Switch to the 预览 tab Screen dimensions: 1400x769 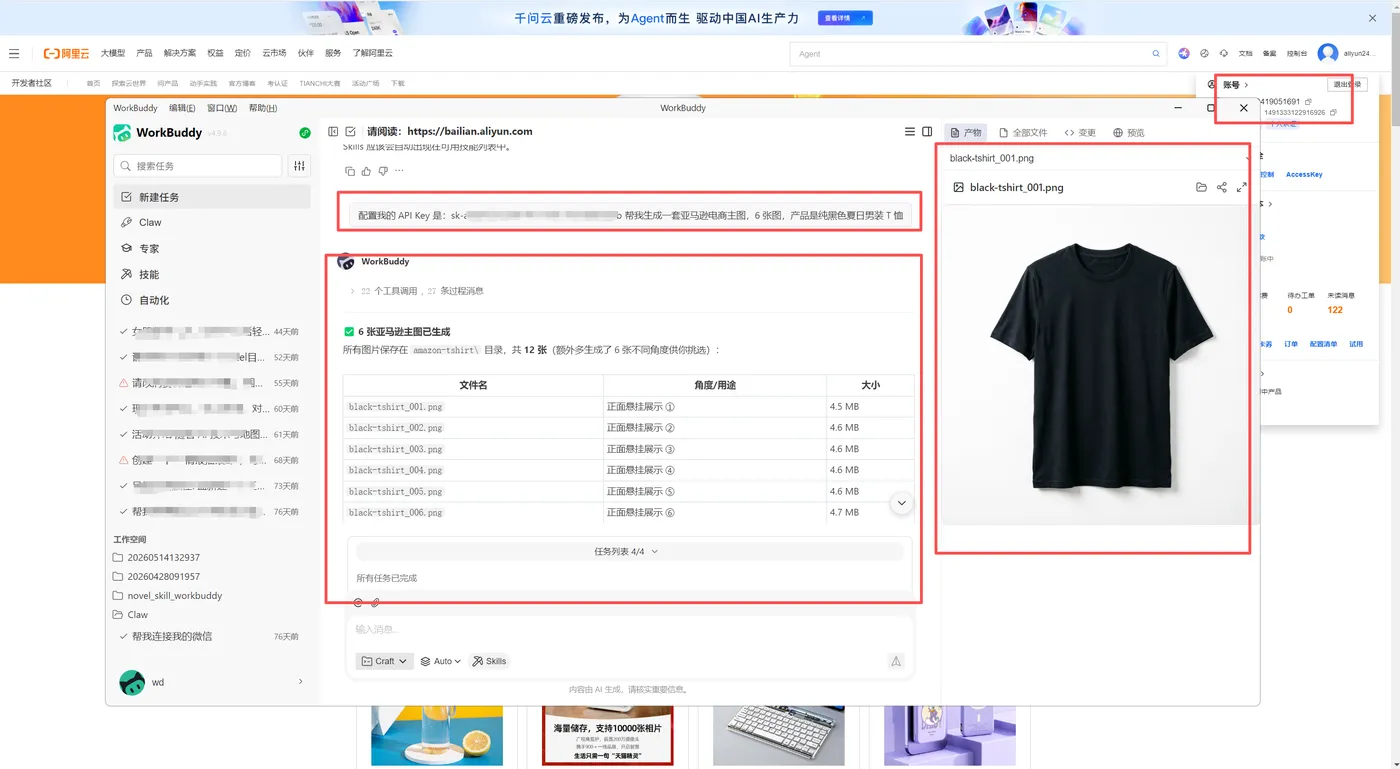tap(1129, 132)
